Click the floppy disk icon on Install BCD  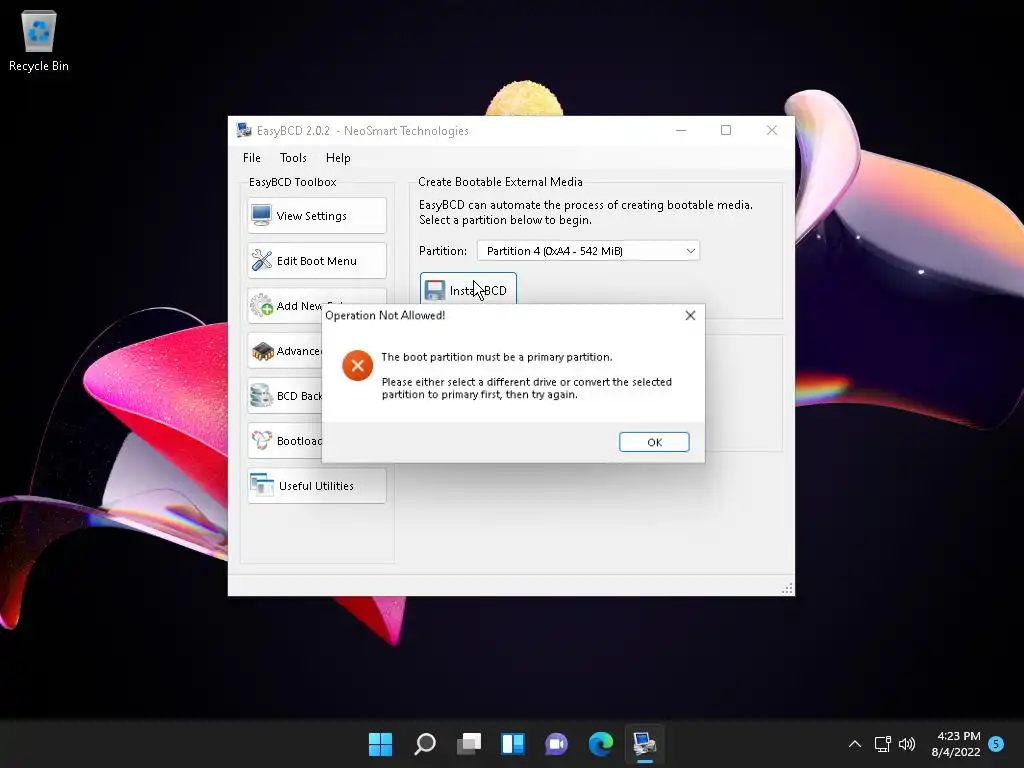pyautogui.click(x=434, y=291)
